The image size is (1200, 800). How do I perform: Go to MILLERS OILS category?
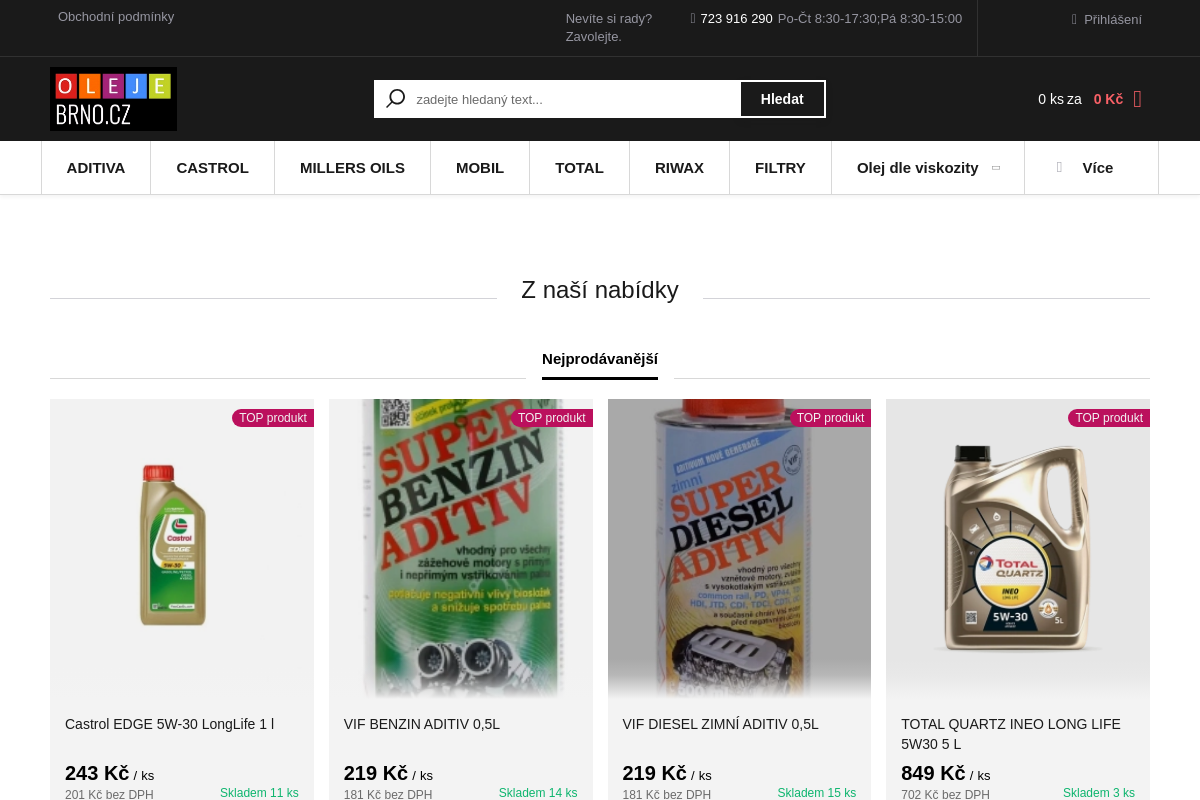coord(352,167)
